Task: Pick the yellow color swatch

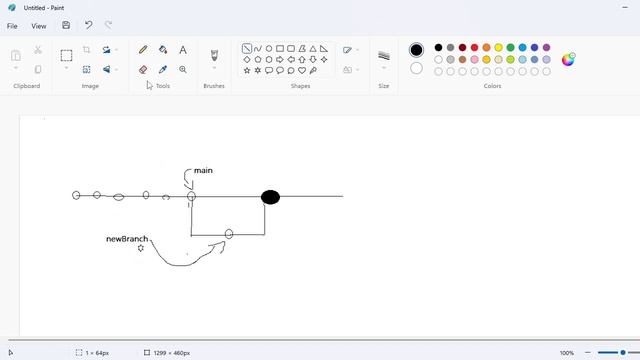Action: 498,48
